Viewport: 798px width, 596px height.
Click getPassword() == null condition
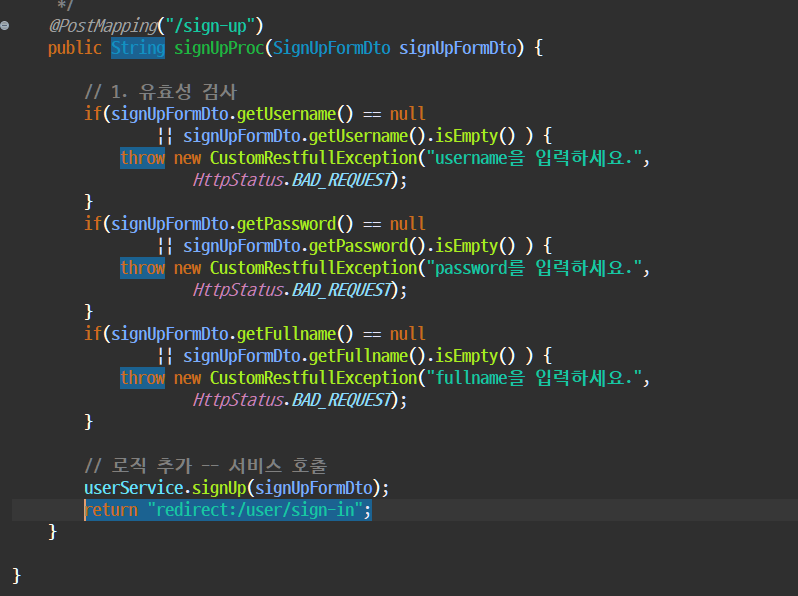click(331, 224)
